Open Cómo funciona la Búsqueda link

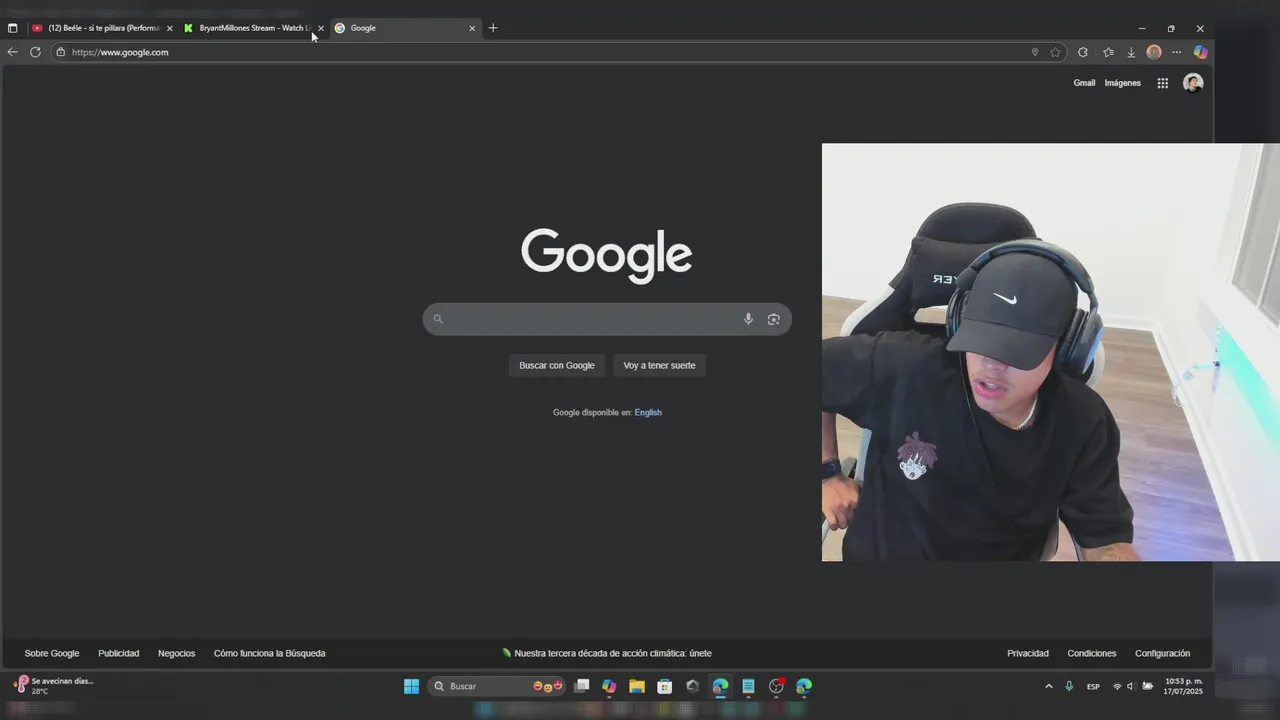(x=270, y=653)
